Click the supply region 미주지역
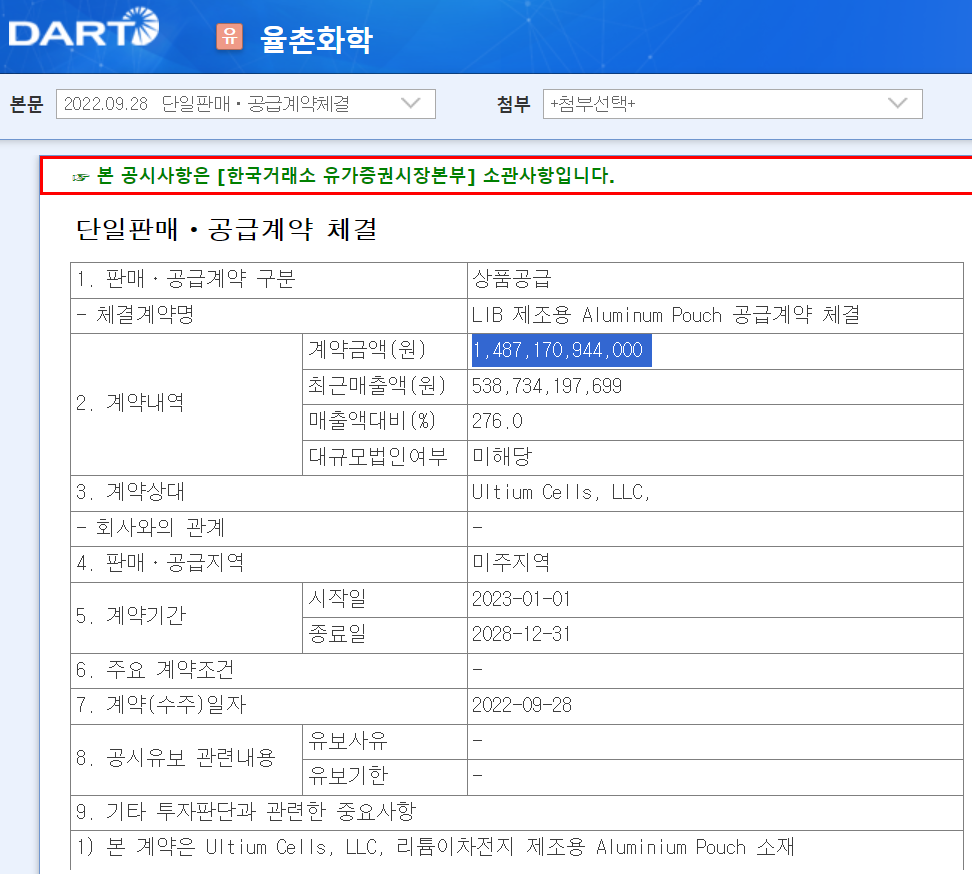972x874 pixels. pyautogui.click(x=511, y=563)
